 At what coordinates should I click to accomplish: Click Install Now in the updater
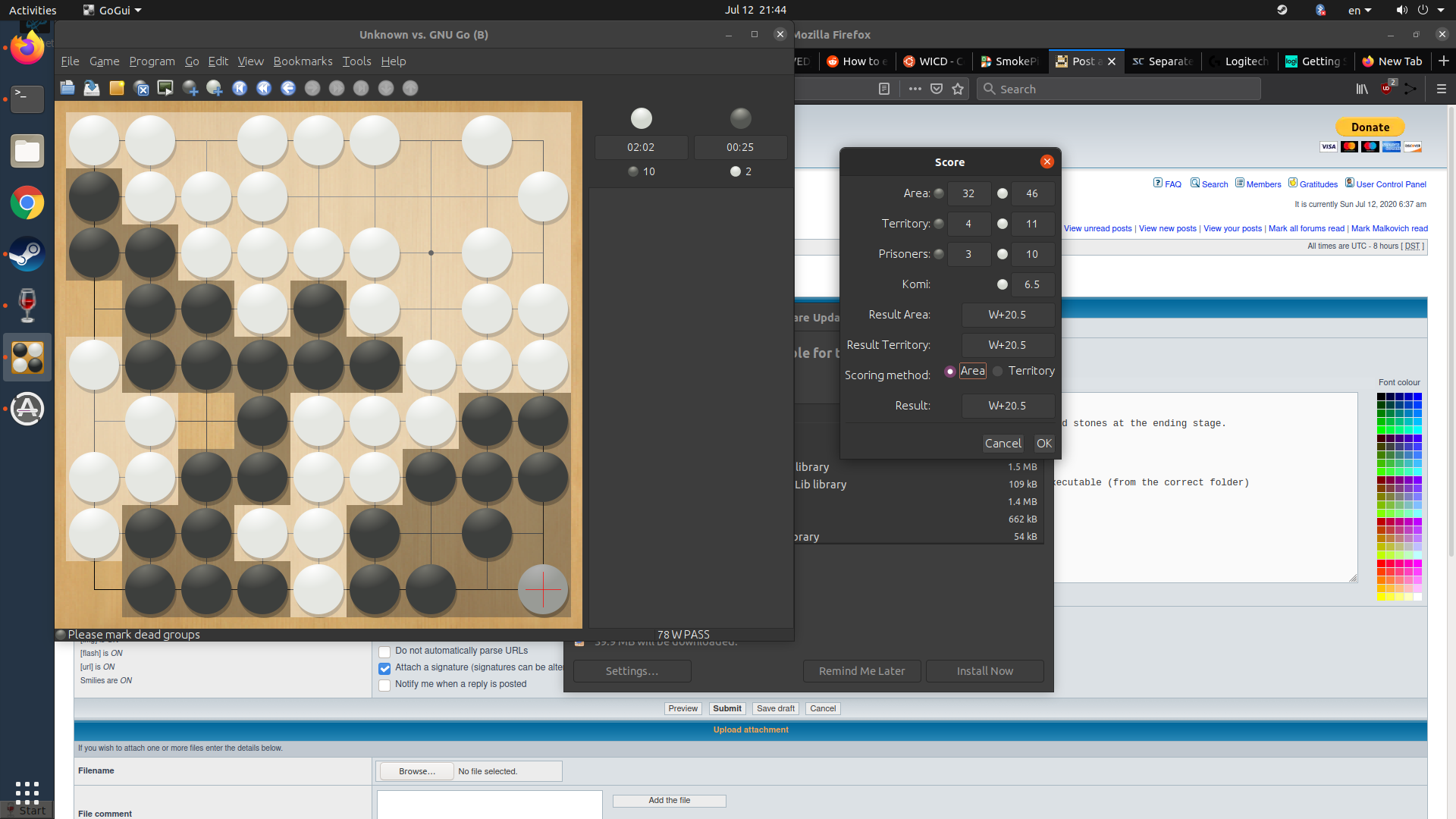pyautogui.click(x=984, y=671)
